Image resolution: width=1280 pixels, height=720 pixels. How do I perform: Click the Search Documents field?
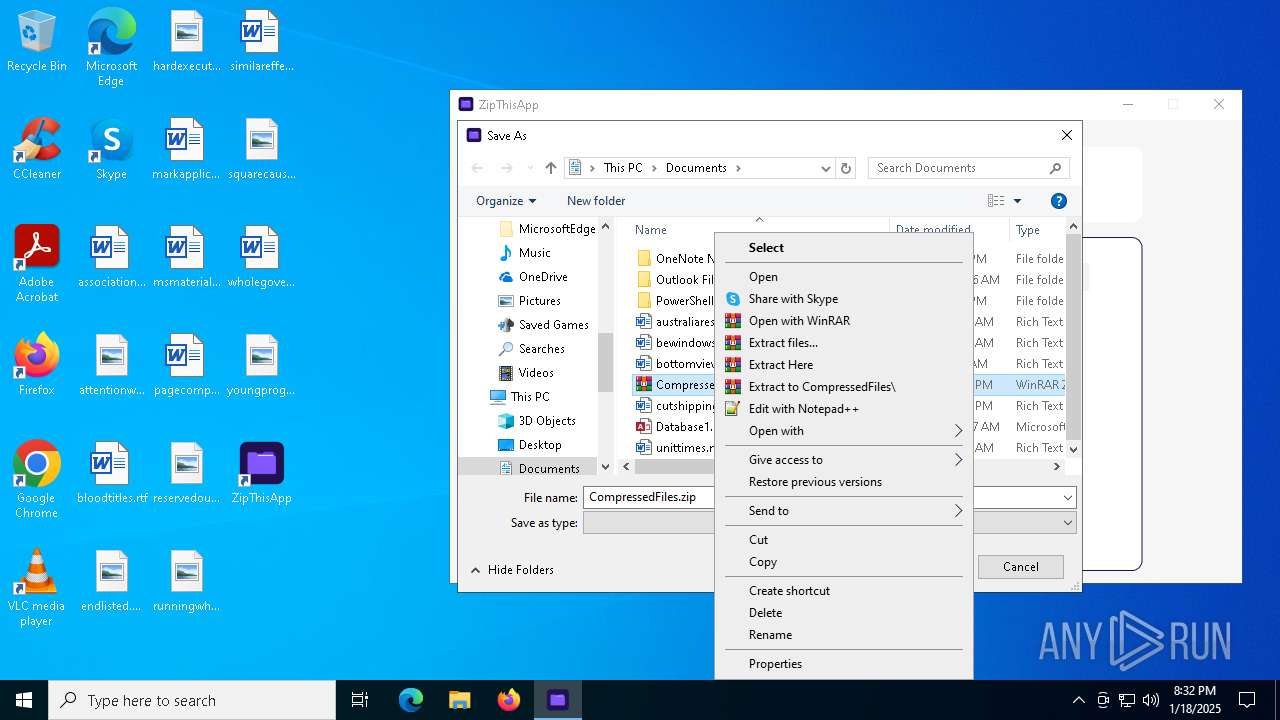point(968,168)
